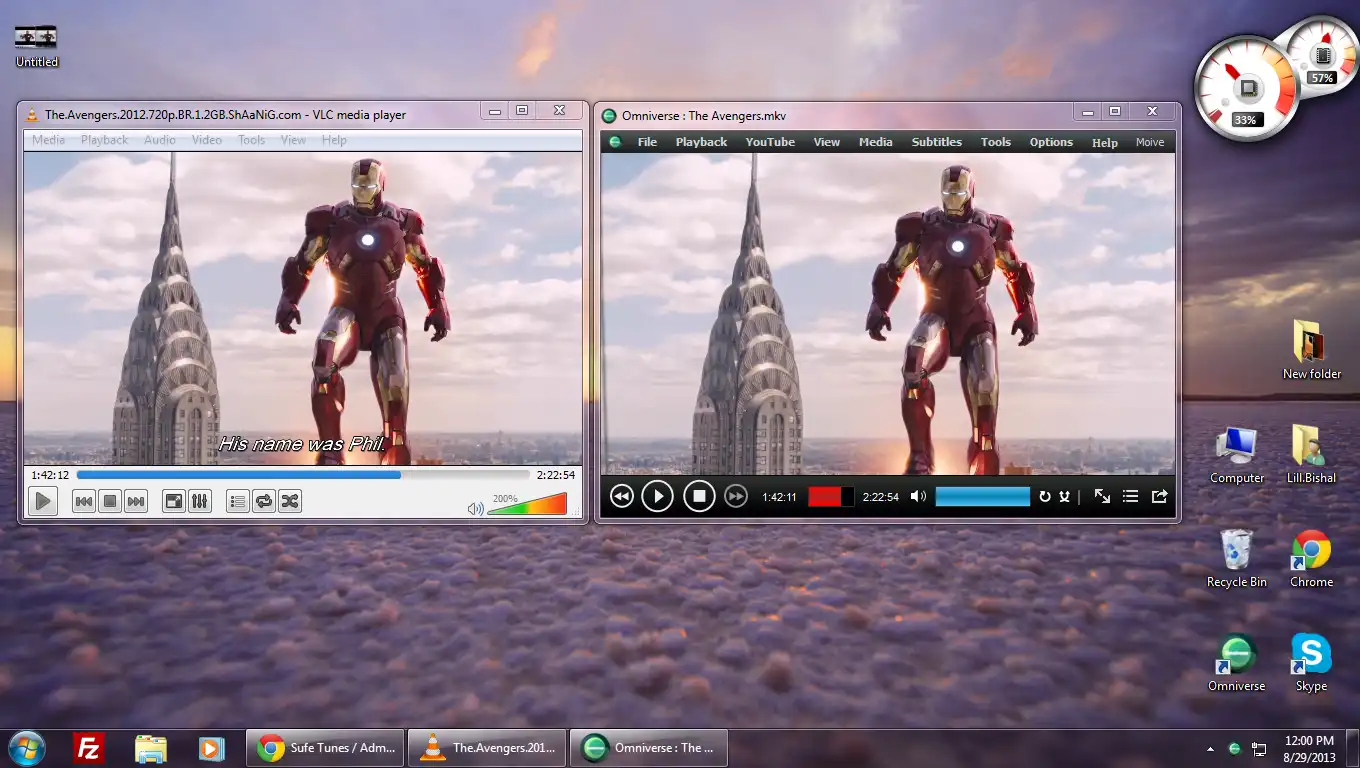
Task: Click Omniverse red seek bar
Action: 831,496
